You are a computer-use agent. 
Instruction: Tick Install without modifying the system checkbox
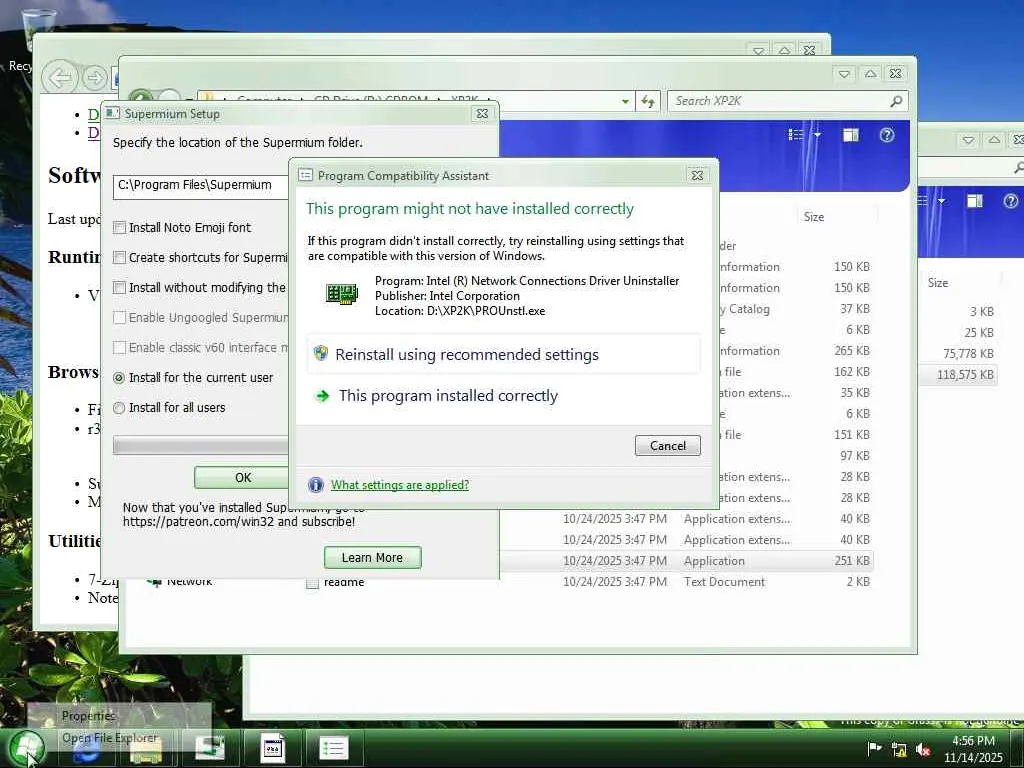[120, 287]
